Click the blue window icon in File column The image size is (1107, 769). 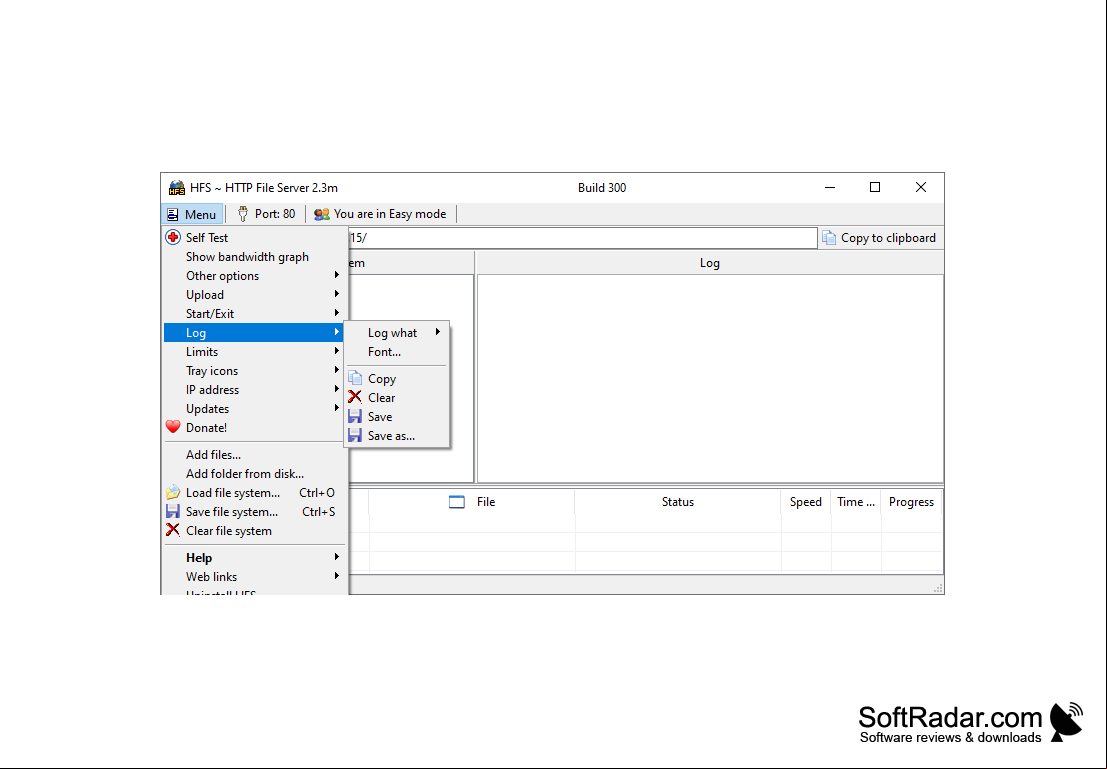[457, 502]
